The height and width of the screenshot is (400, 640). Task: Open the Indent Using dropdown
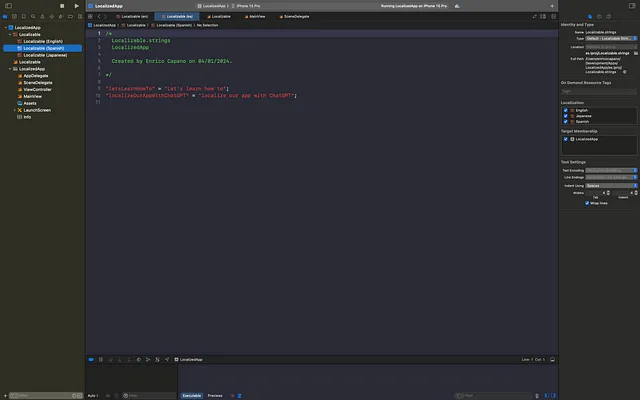pyautogui.click(x=611, y=186)
